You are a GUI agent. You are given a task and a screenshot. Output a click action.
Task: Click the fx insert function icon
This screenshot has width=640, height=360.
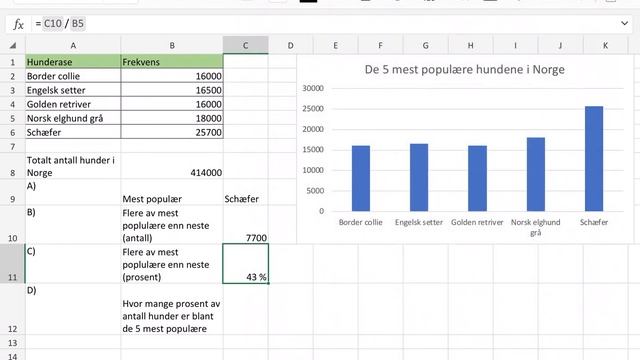coord(18,24)
